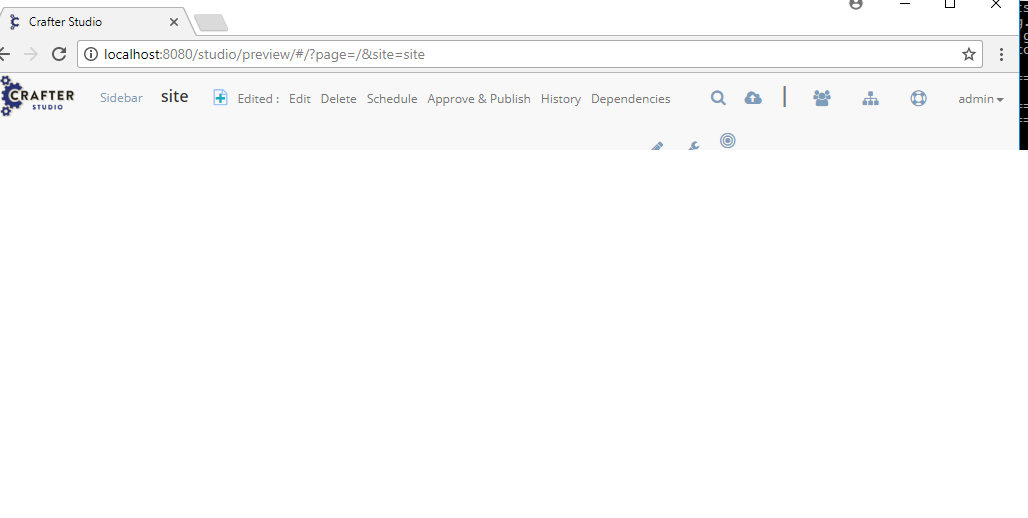Open the Schedule option
This screenshot has height=518, width=1028.
(x=392, y=99)
